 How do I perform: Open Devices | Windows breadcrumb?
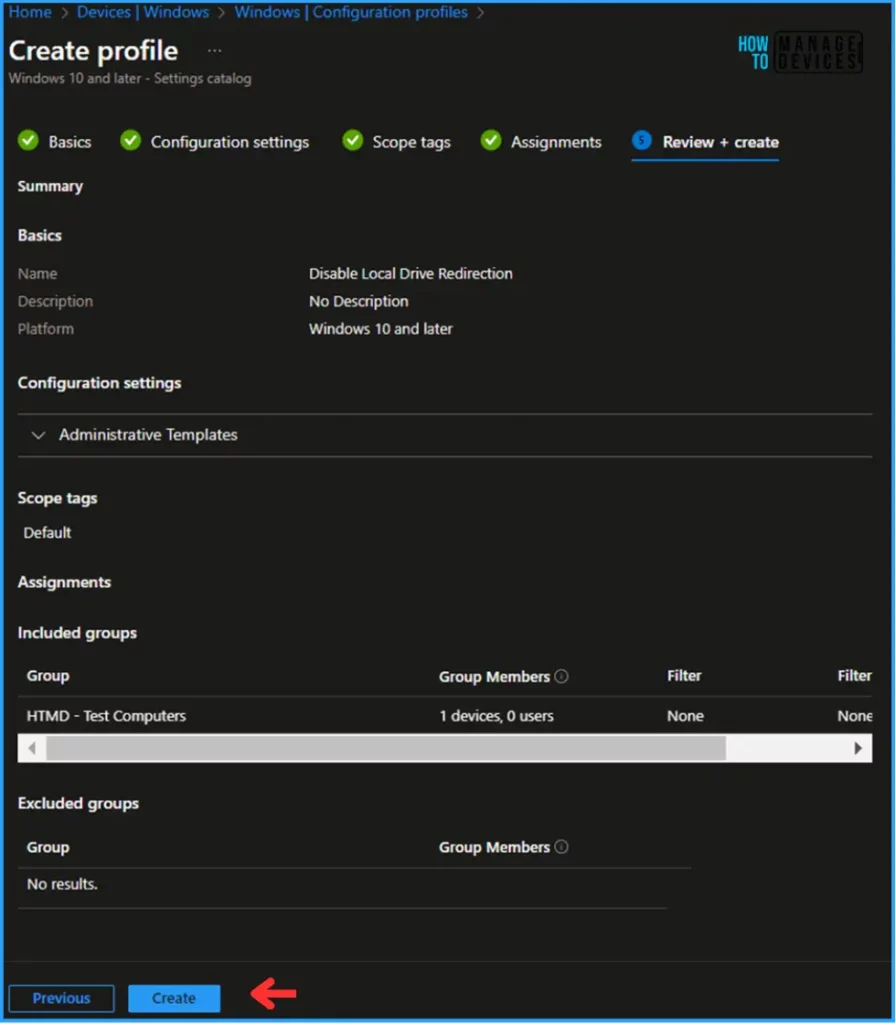pyautogui.click(x=143, y=12)
